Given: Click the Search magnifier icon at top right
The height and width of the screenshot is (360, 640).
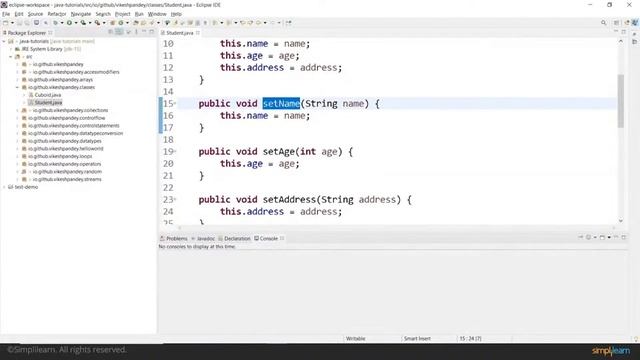Looking at the screenshot, I should (604, 23).
